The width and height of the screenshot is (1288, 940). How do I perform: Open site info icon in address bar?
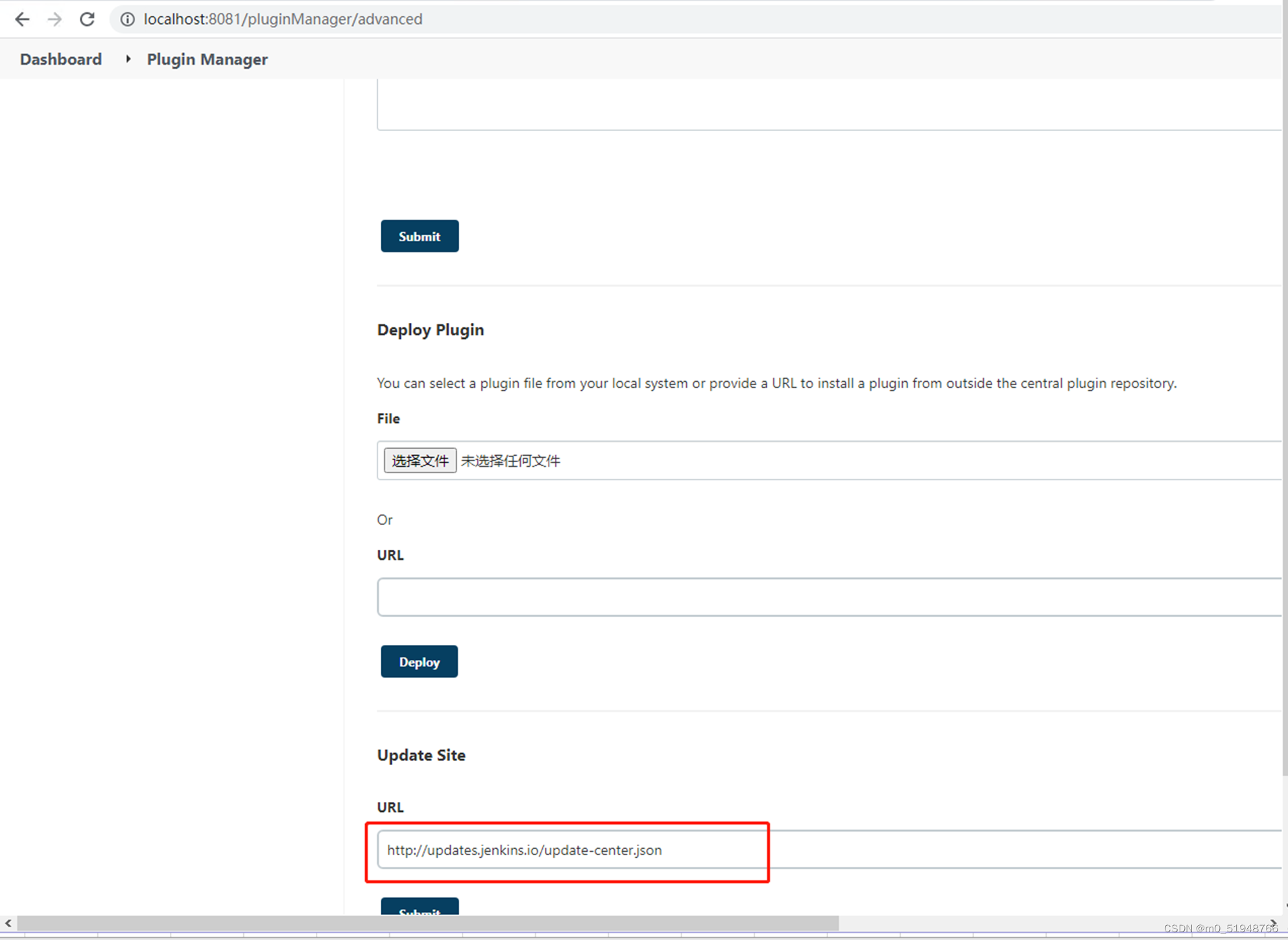pyautogui.click(x=128, y=19)
